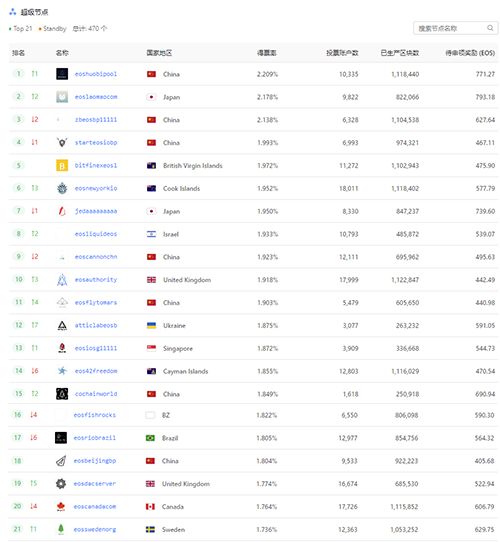500x542 pixels.
Task: Click the eoslaomaocom logo icon
Action: pos(62,97)
